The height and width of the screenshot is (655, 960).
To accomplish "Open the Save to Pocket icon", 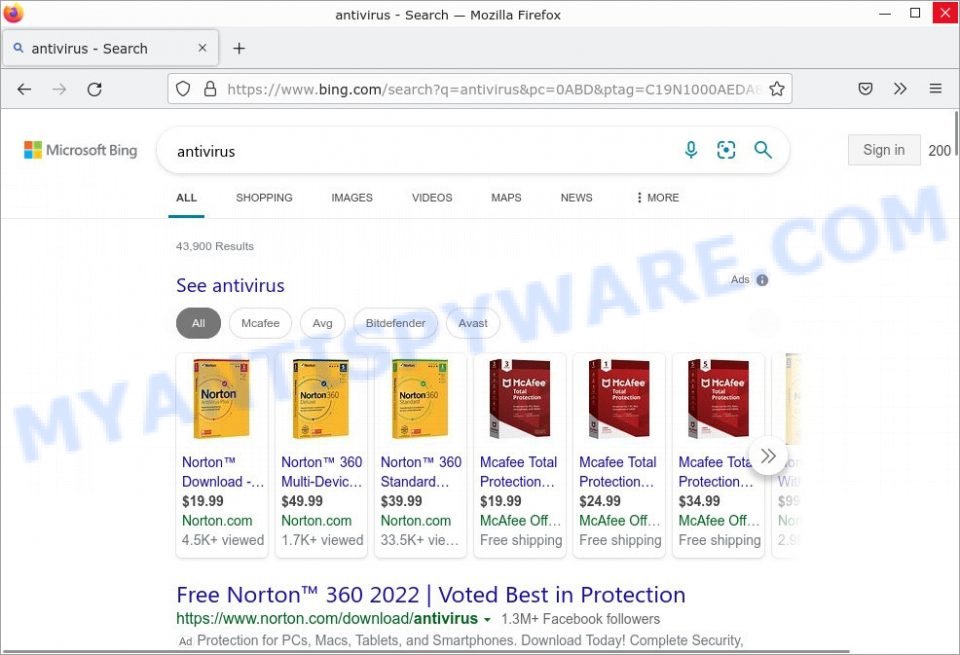I will [x=865, y=89].
